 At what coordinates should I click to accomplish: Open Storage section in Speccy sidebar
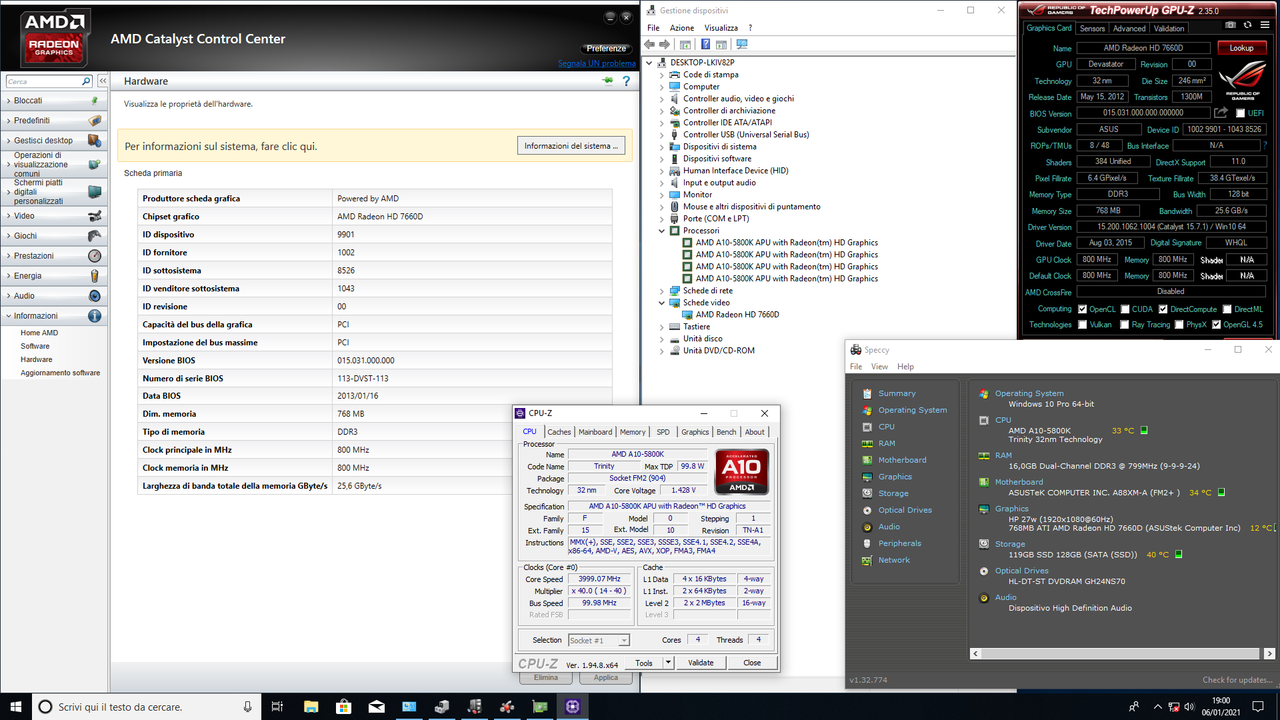click(893, 493)
